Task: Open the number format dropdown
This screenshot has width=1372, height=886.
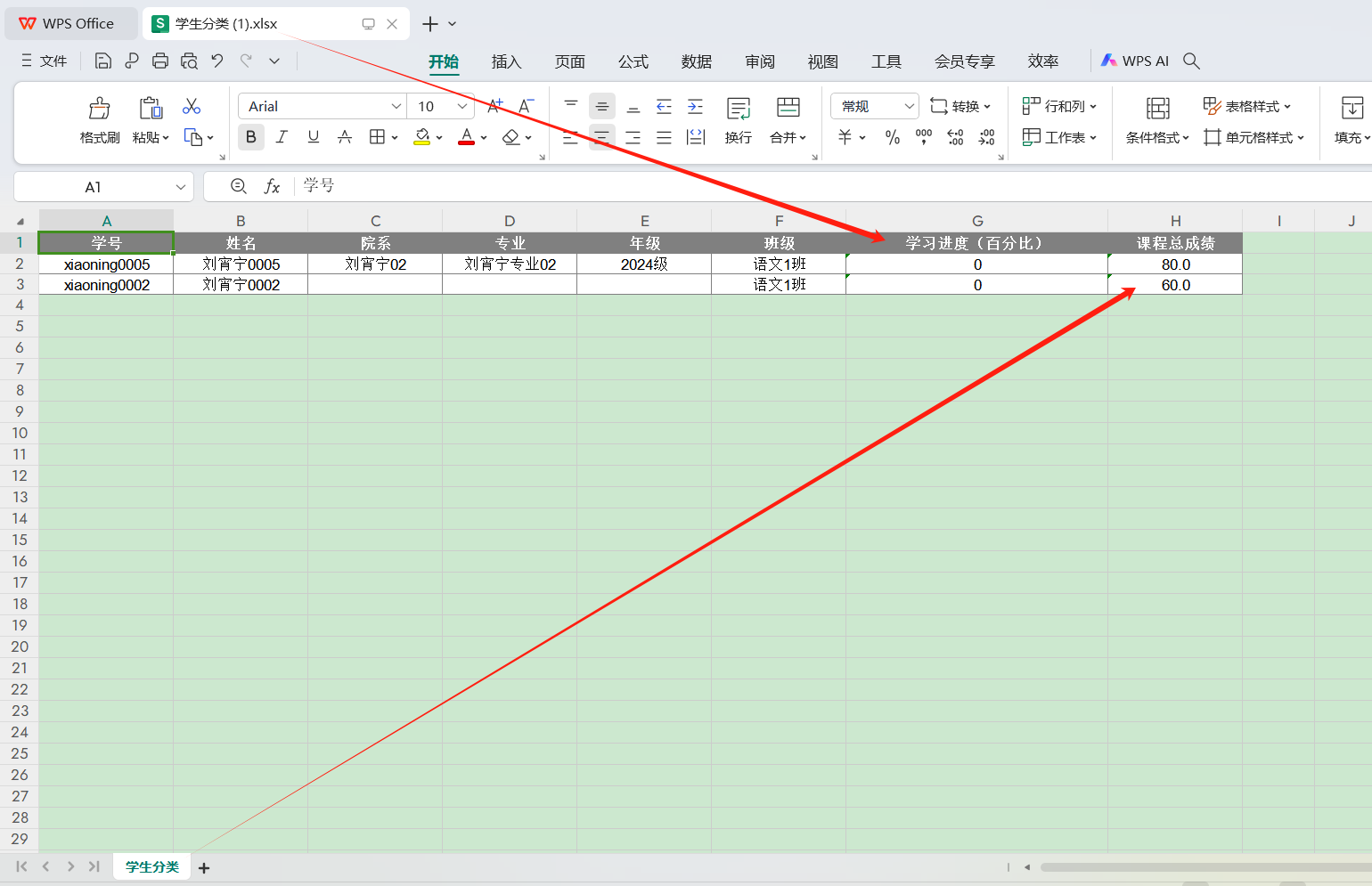Action: 909,106
